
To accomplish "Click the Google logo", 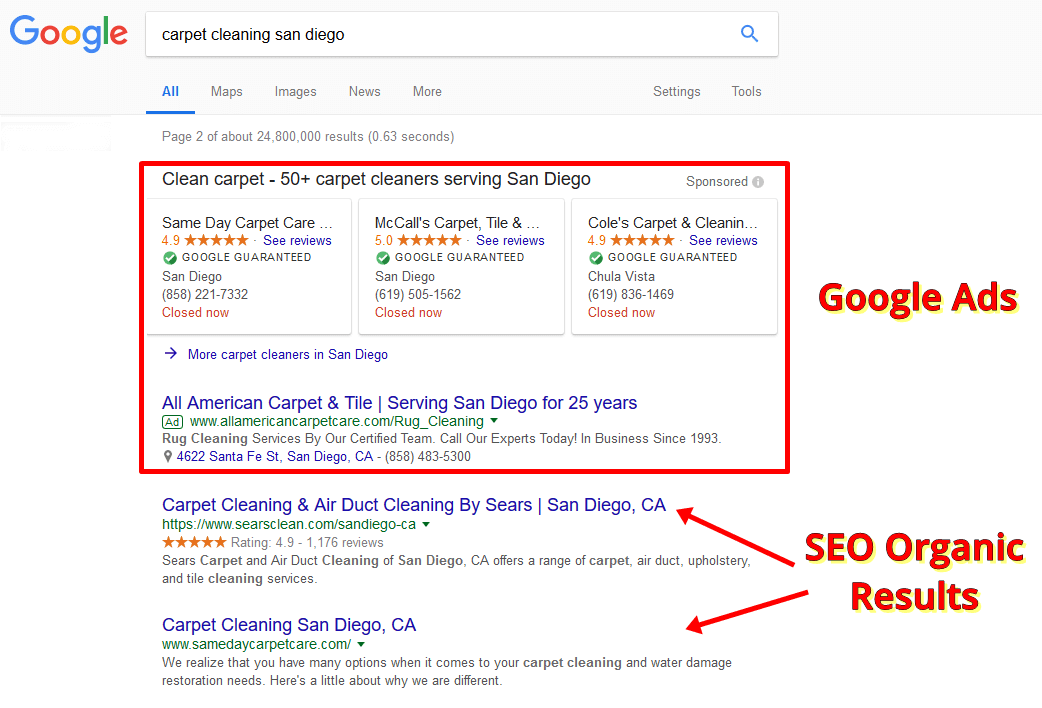I will 68,34.
